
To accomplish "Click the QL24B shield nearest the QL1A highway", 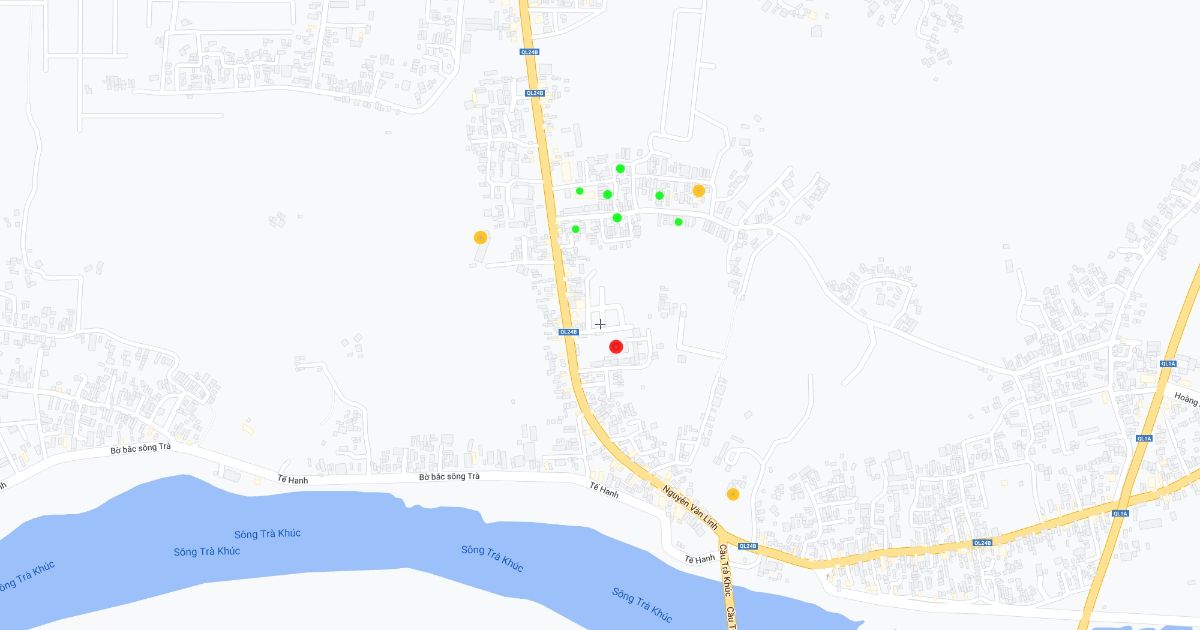I will (x=982, y=543).
